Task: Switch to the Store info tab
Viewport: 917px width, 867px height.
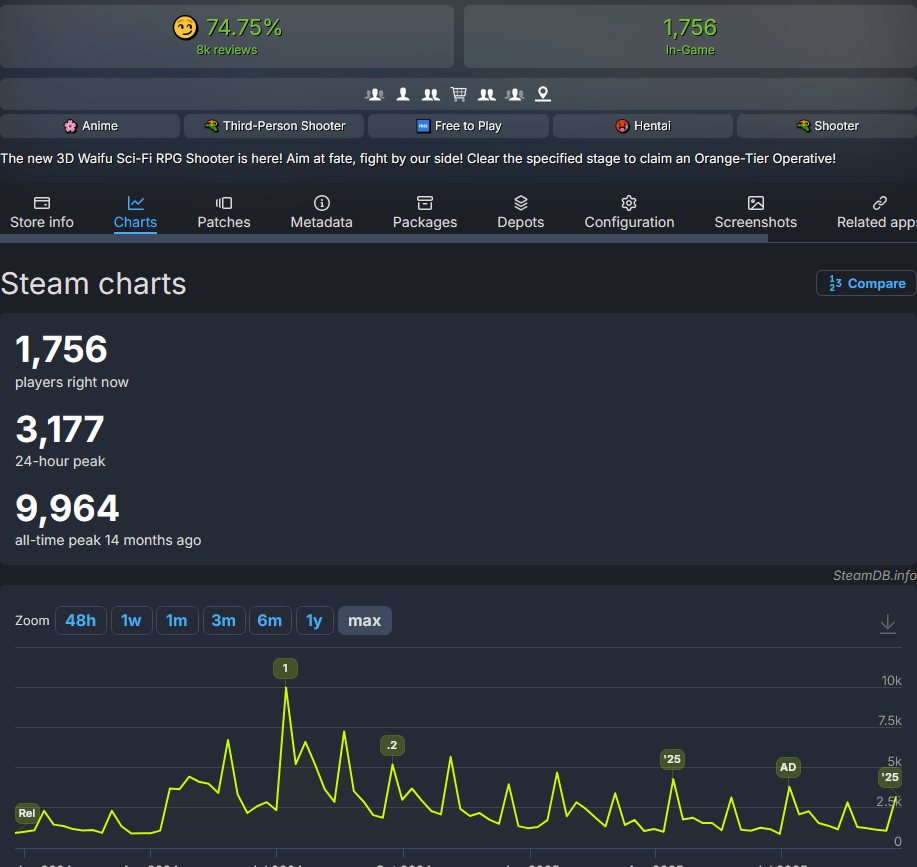Action: tap(42, 213)
